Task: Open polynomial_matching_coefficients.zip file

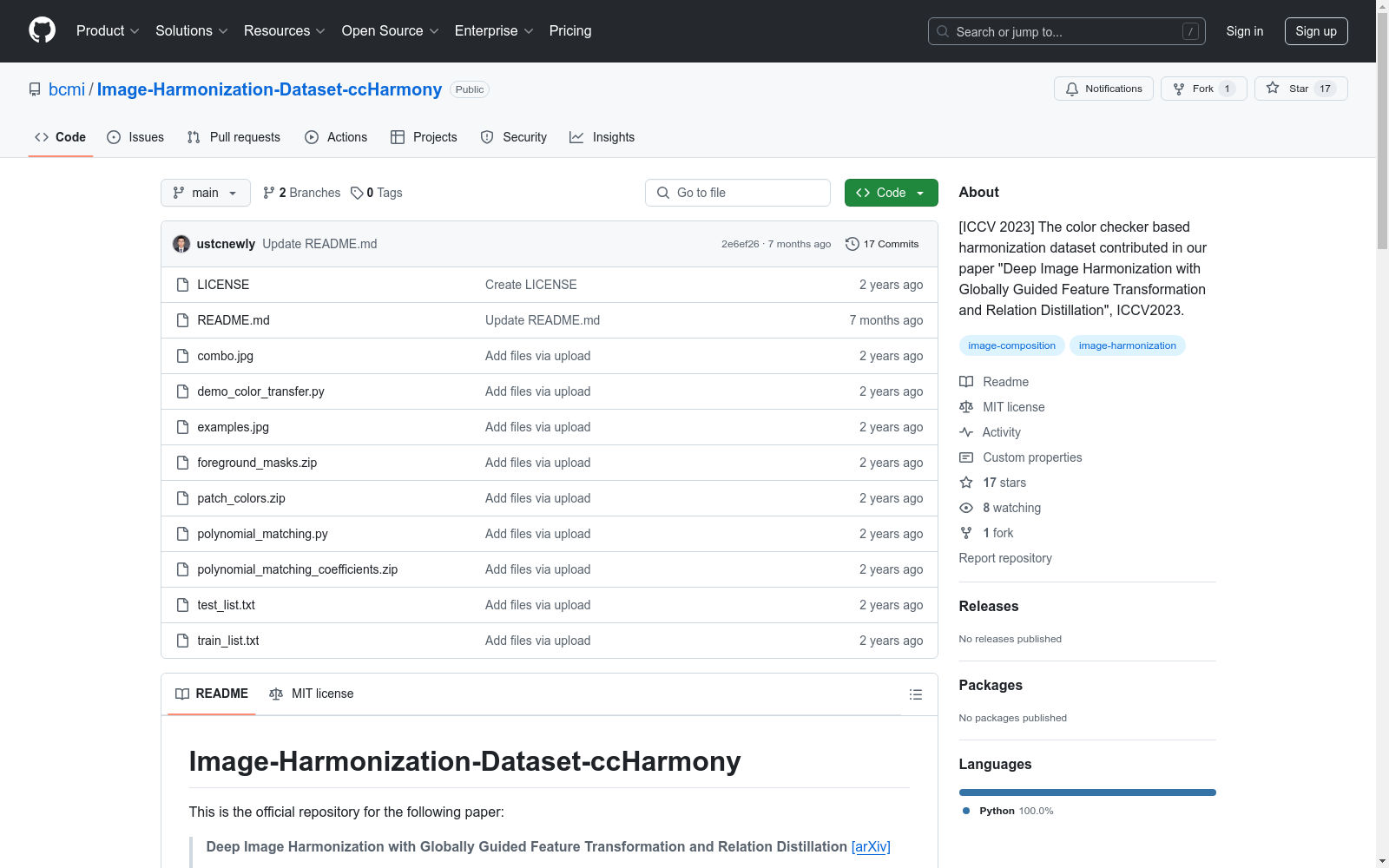Action: click(x=297, y=569)
